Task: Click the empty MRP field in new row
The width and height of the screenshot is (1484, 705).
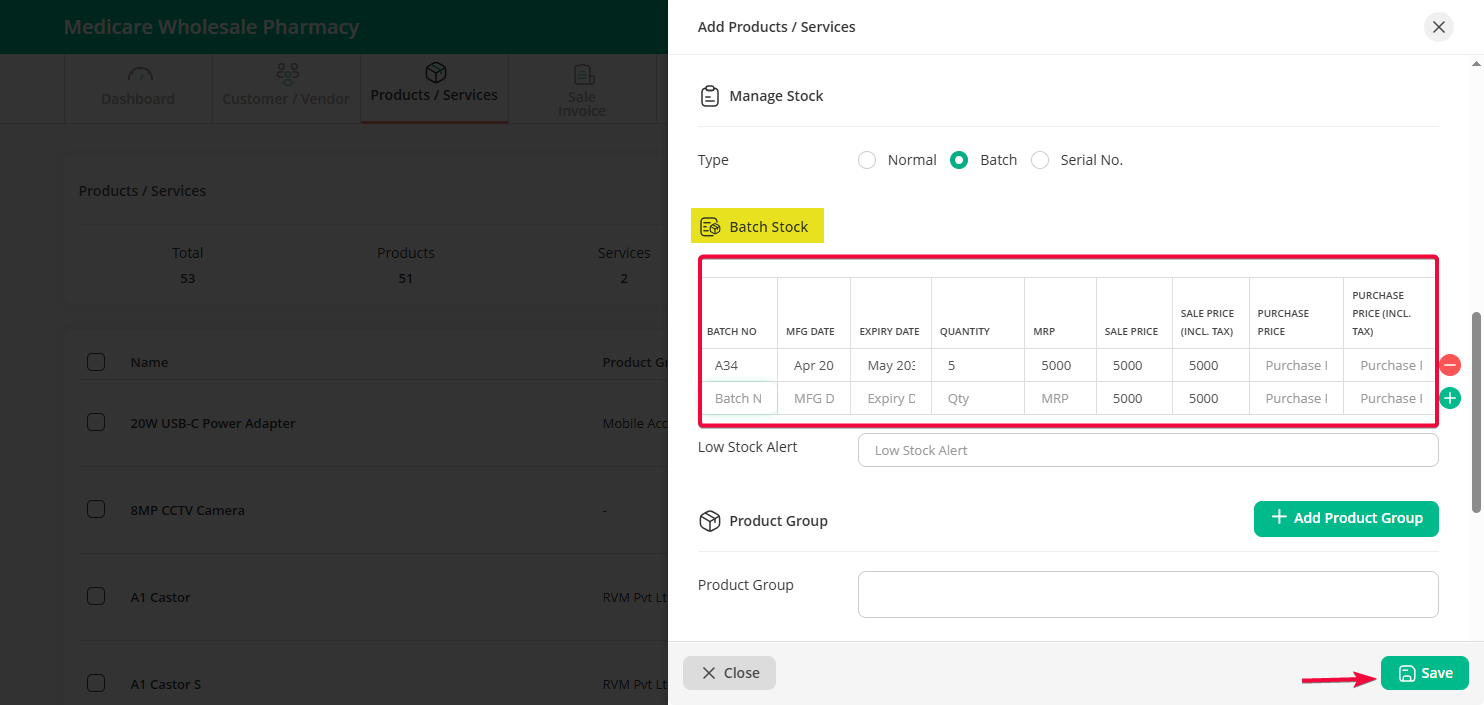Action: point(1060,398)
